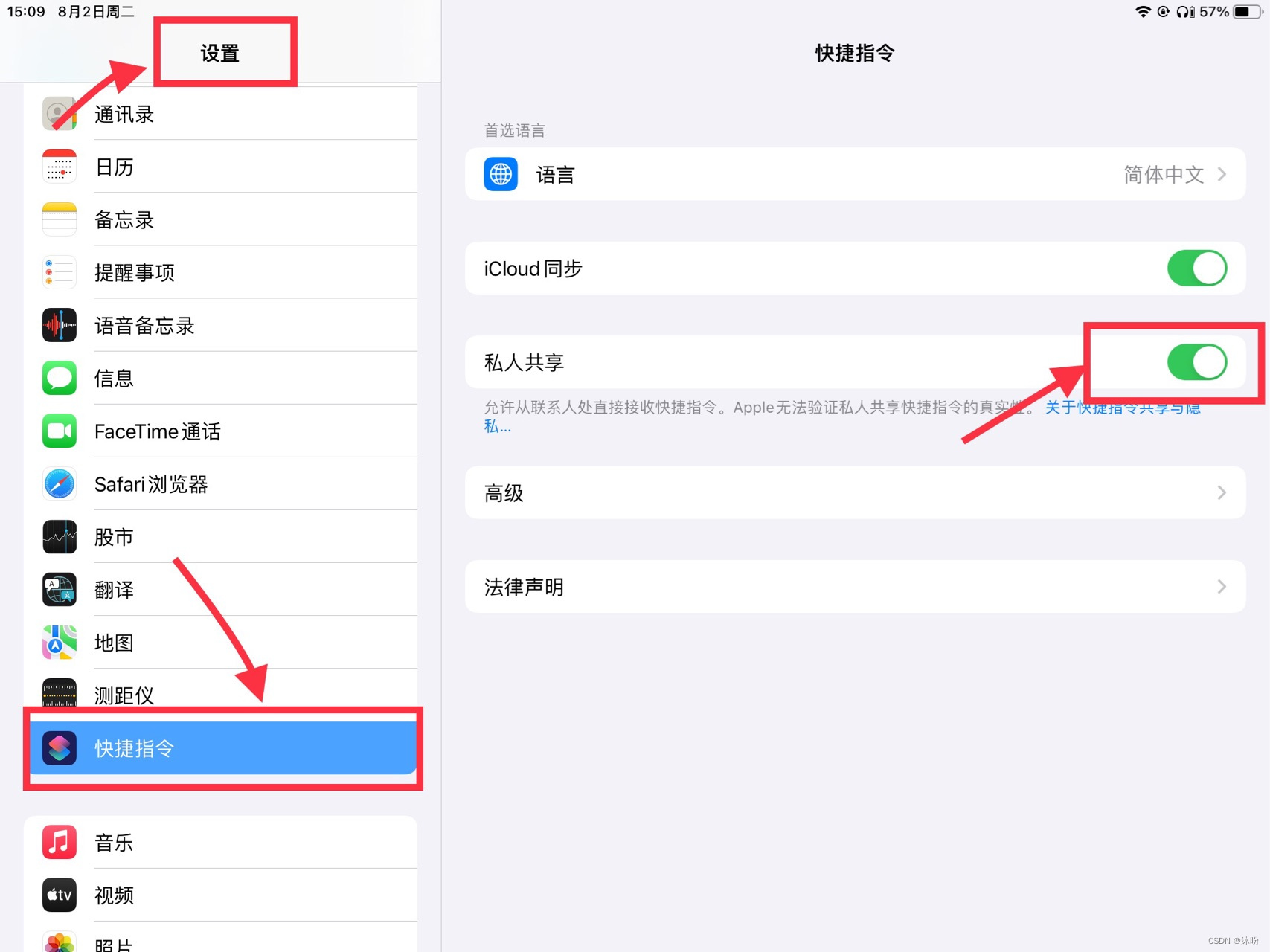
Task: Tap the Apple TV (视频) icon
Action: tap(60, 895)
